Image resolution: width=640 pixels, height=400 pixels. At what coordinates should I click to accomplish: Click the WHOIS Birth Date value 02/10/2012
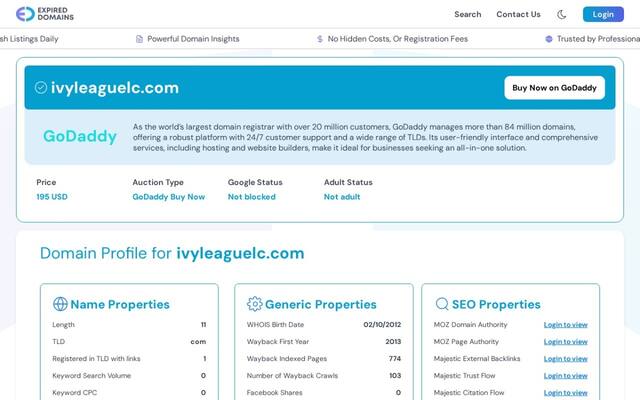pos(382,325)
